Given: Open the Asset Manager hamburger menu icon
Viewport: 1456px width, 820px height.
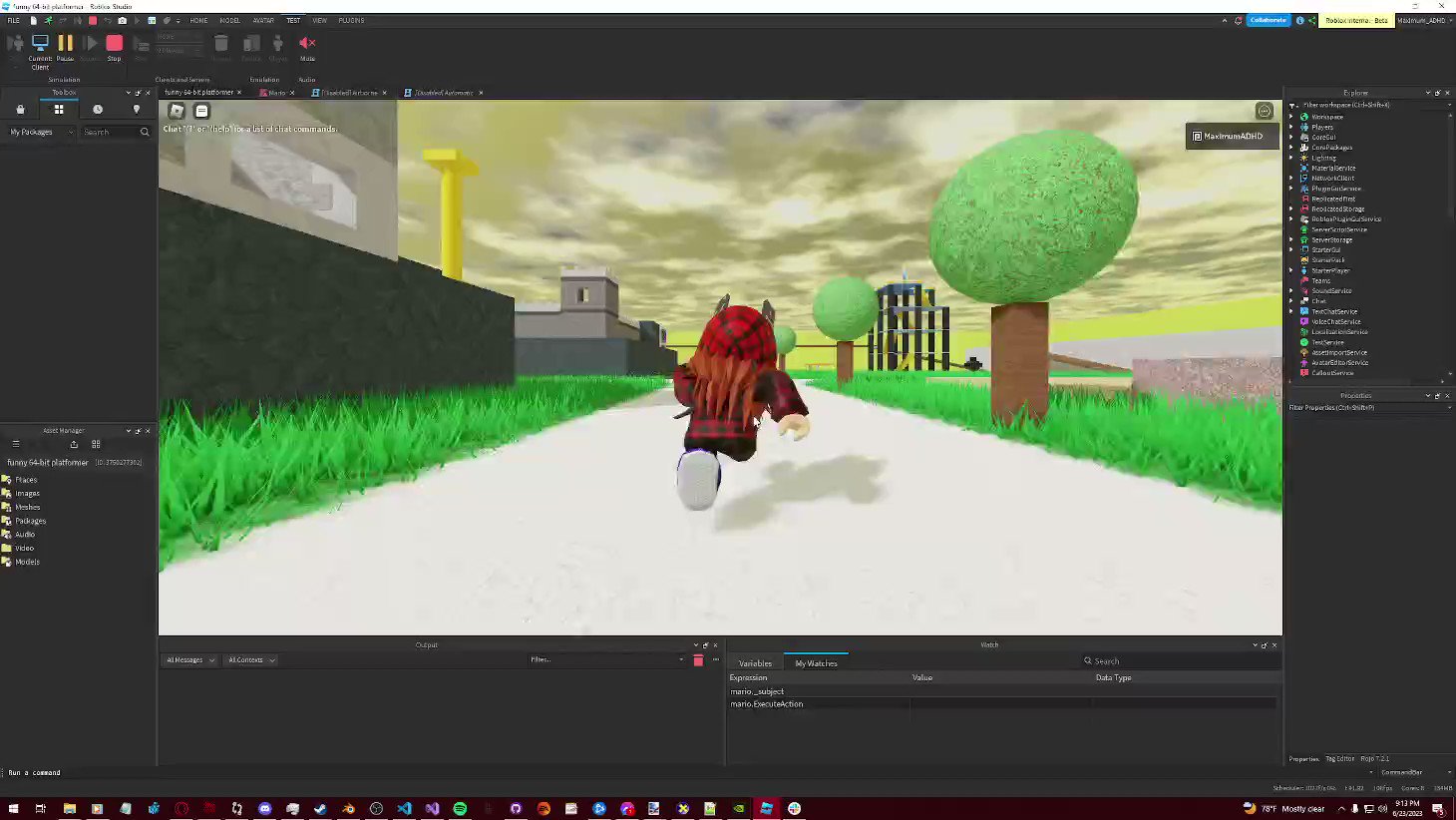Looking at the screenshot, I should coord(15,444).
